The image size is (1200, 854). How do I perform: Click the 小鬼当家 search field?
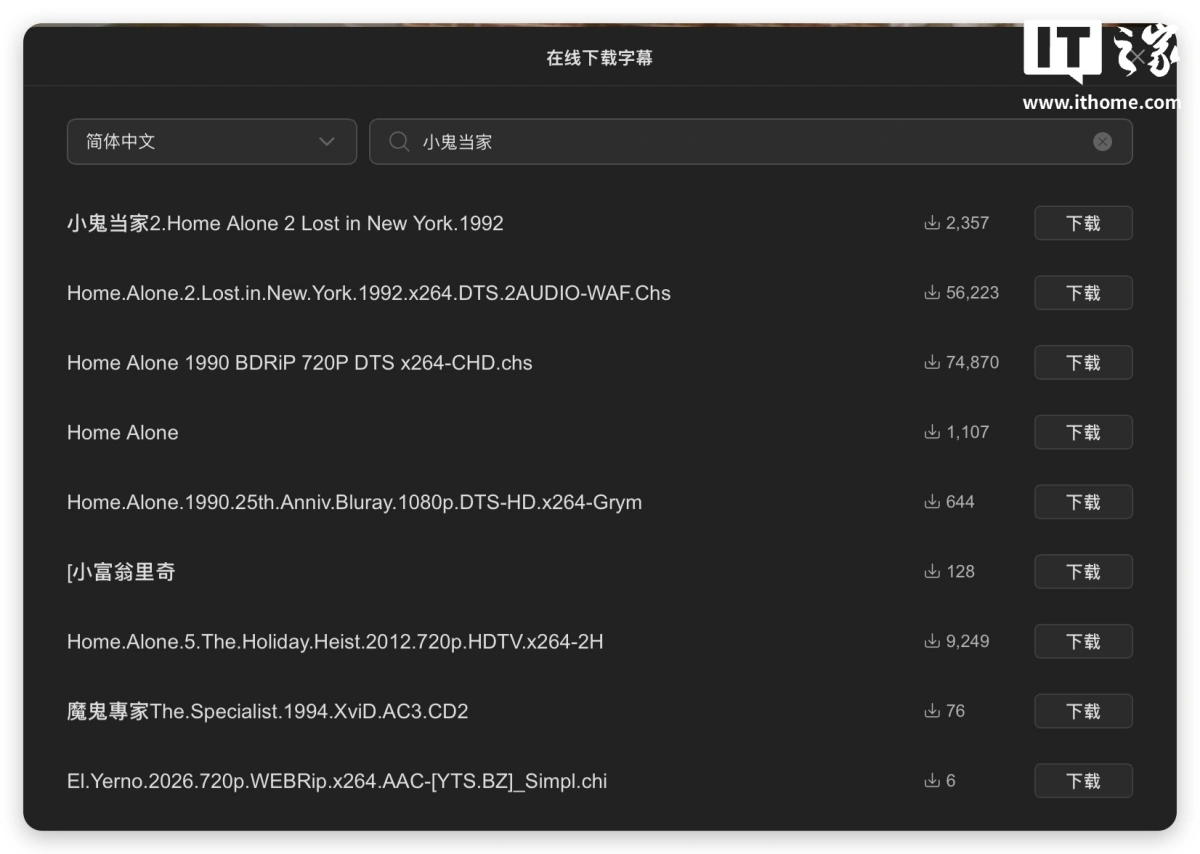(751, 142)
